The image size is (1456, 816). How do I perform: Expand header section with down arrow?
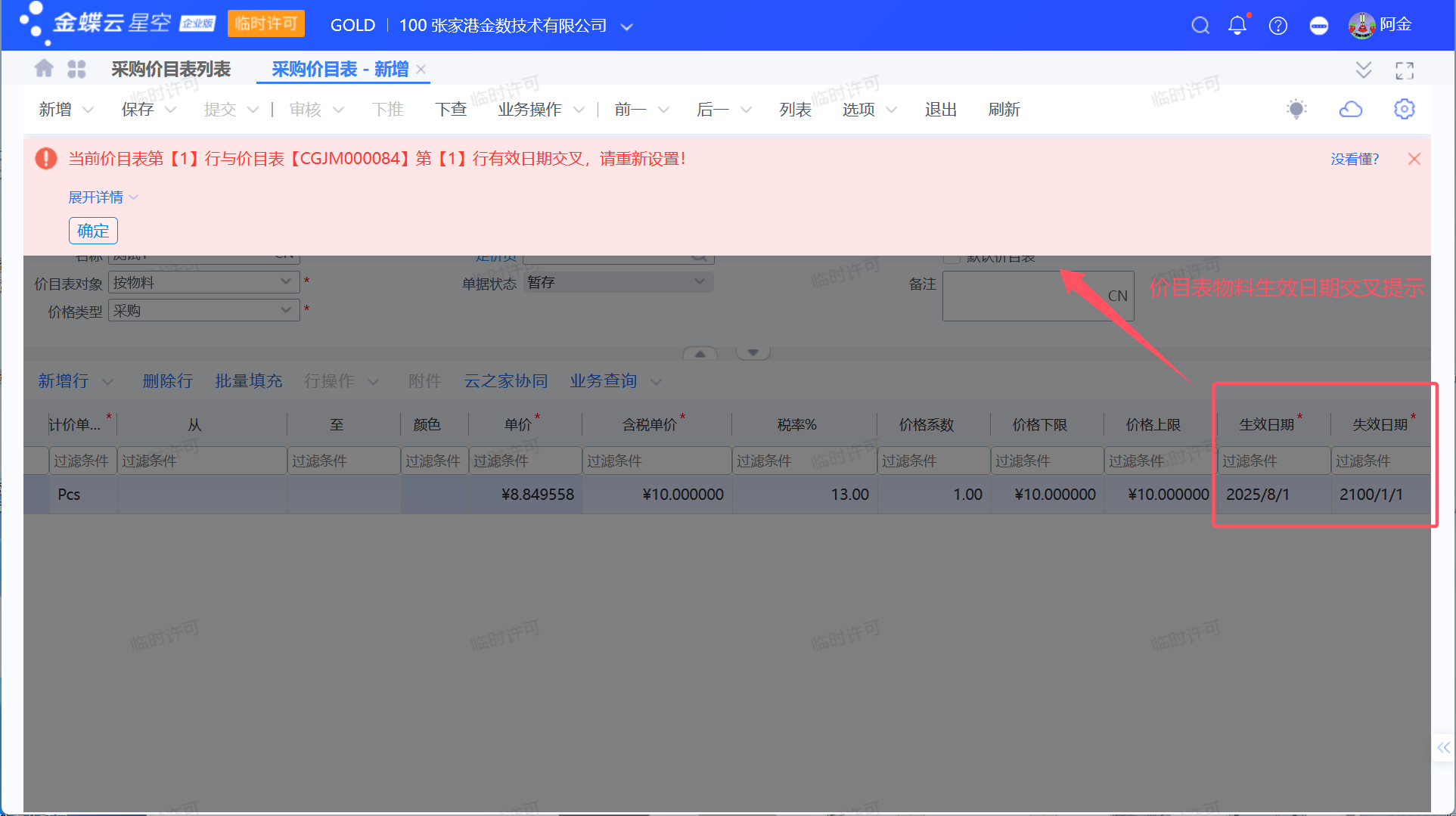753,353
